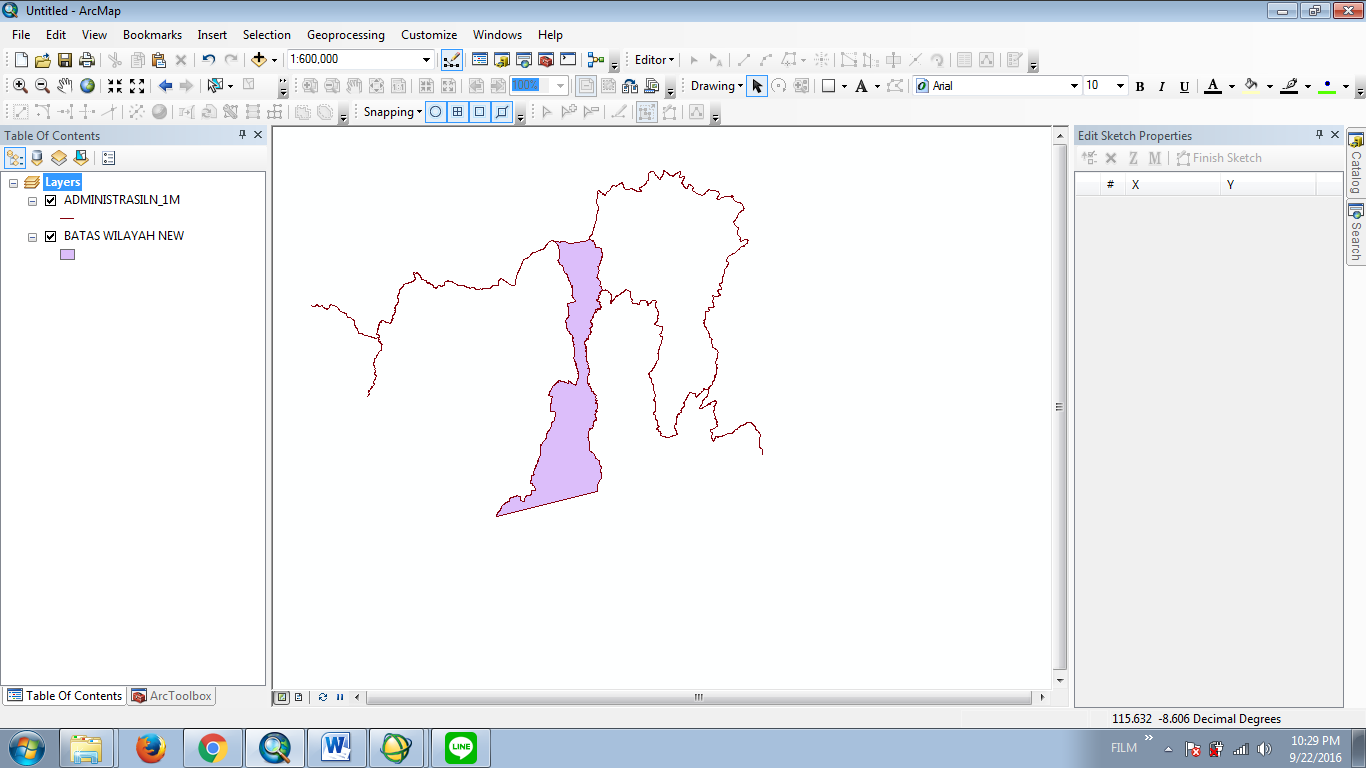Zoom to Full Extent globe
This screenshot has width=1366, height=768.
point(88,86)
